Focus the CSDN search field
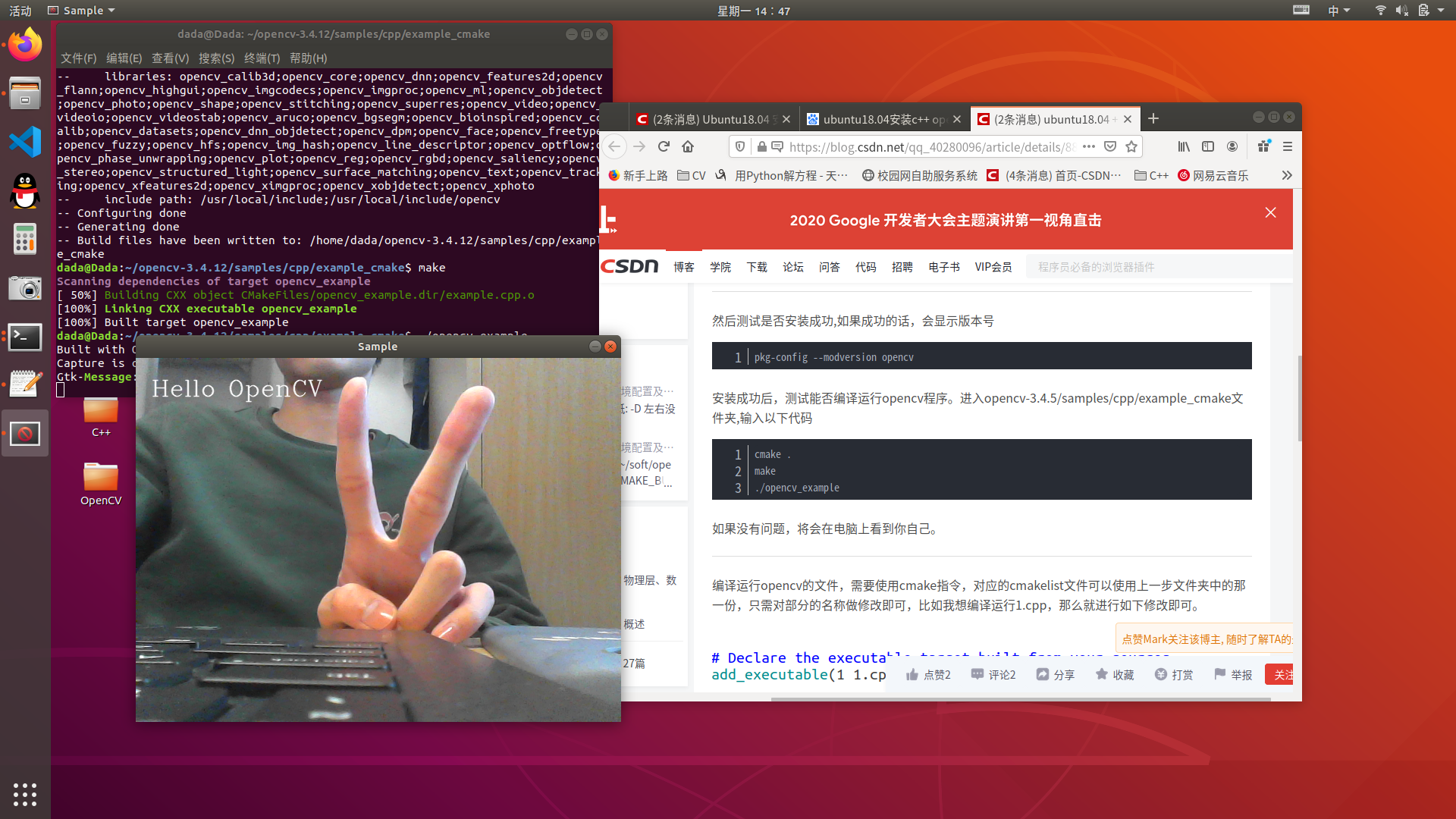 tap(1159, 267)
